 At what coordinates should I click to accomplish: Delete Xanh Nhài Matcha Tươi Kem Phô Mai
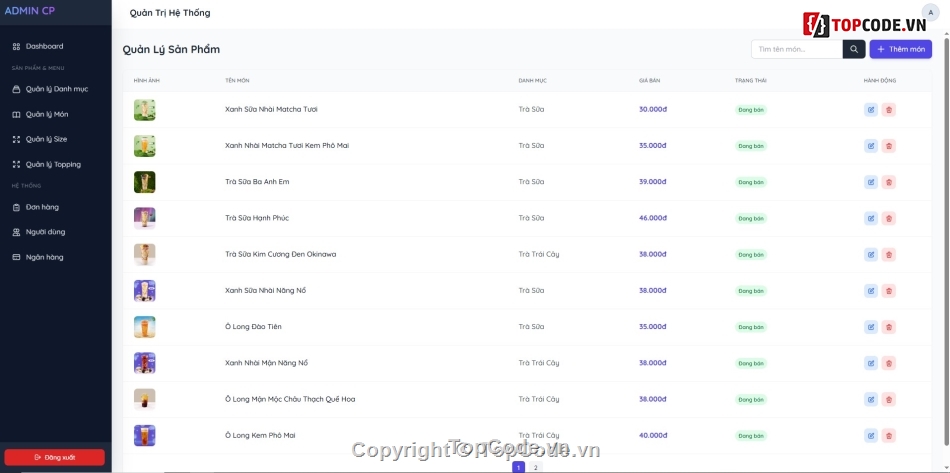889,146
